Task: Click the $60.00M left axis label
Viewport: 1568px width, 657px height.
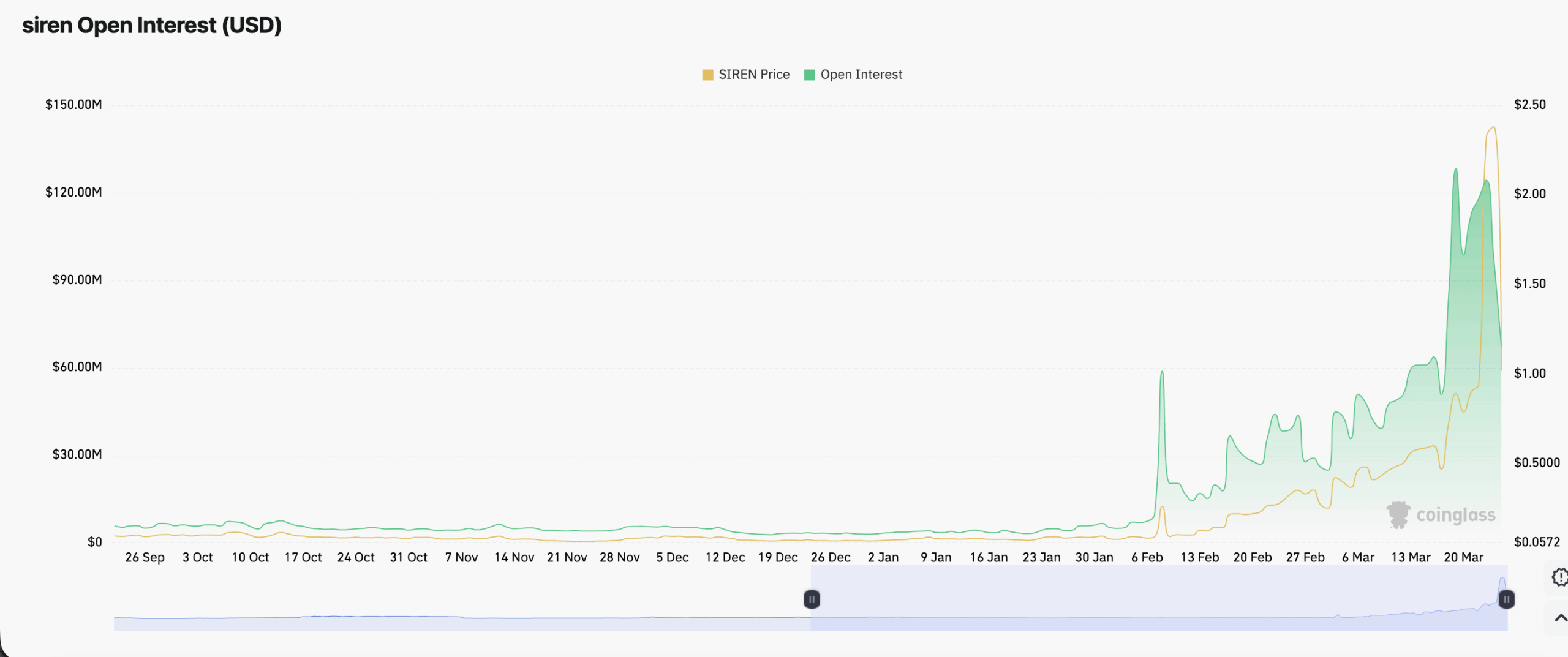Action: click(77, 367)
